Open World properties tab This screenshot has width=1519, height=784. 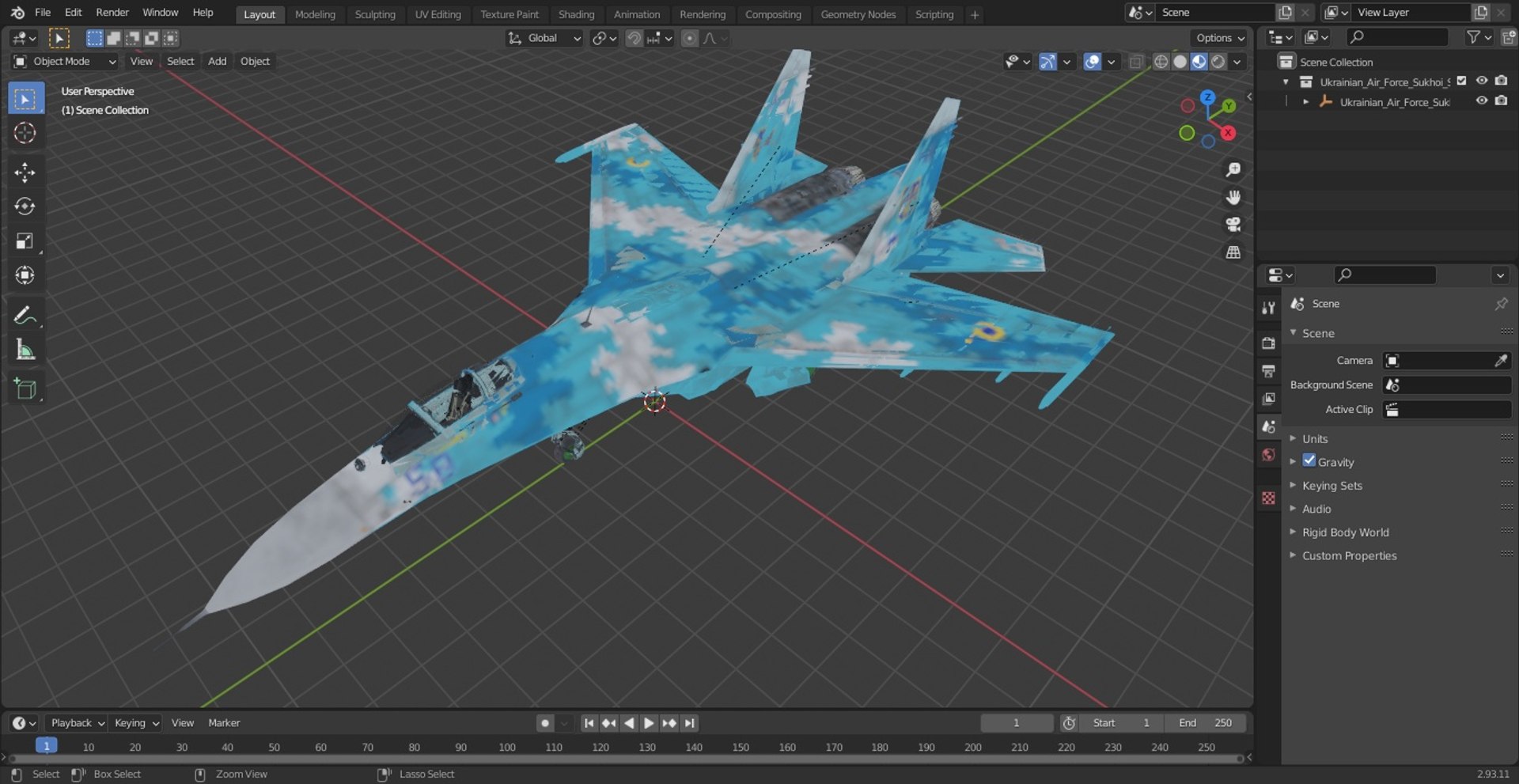coord(1269,455)
